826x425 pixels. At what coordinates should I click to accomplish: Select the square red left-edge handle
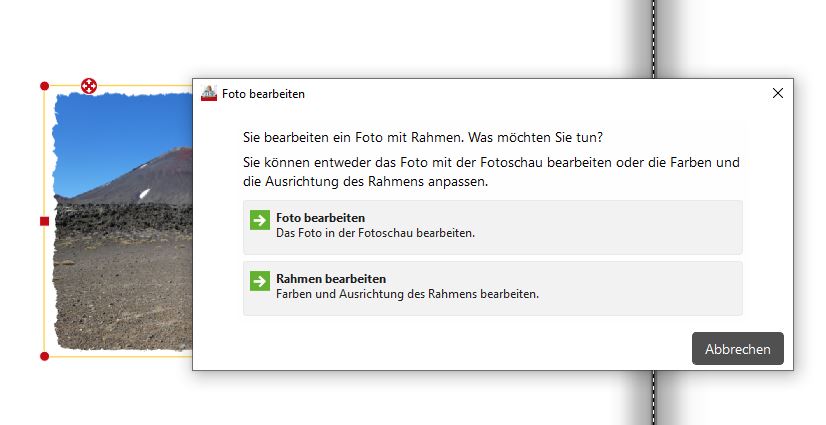(44, 220)
